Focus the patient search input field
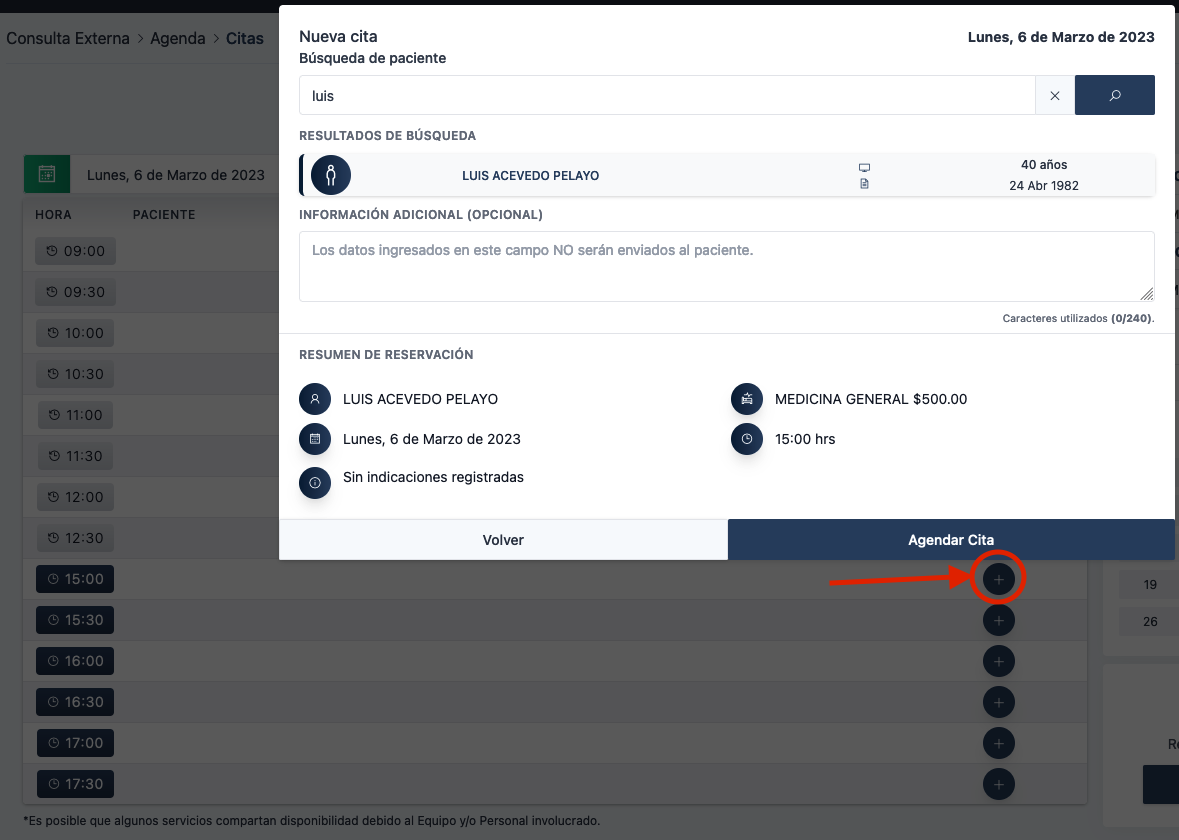1179x840 pixels. pos(666,96)
